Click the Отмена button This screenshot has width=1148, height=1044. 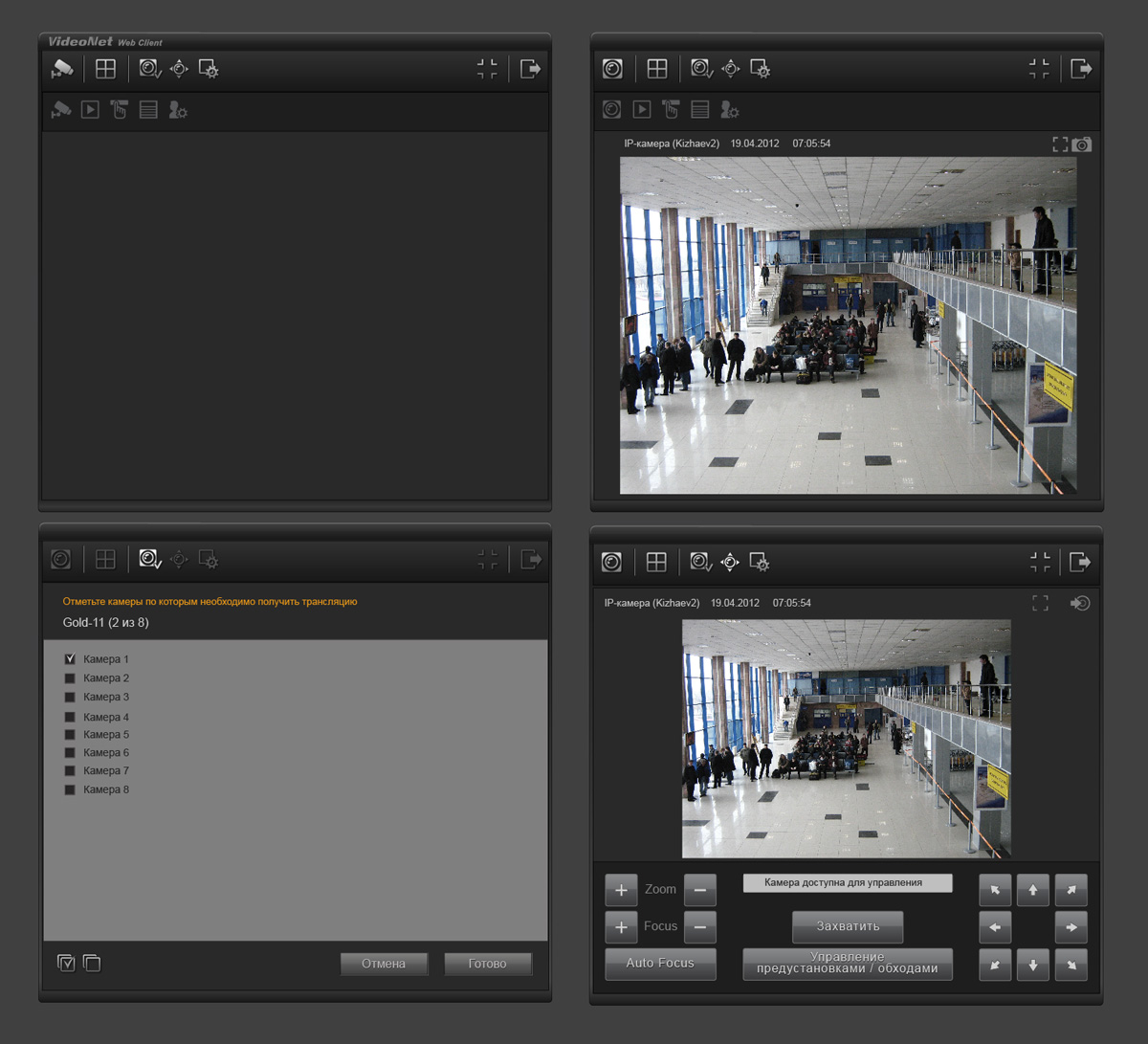(x=384, y=964)
